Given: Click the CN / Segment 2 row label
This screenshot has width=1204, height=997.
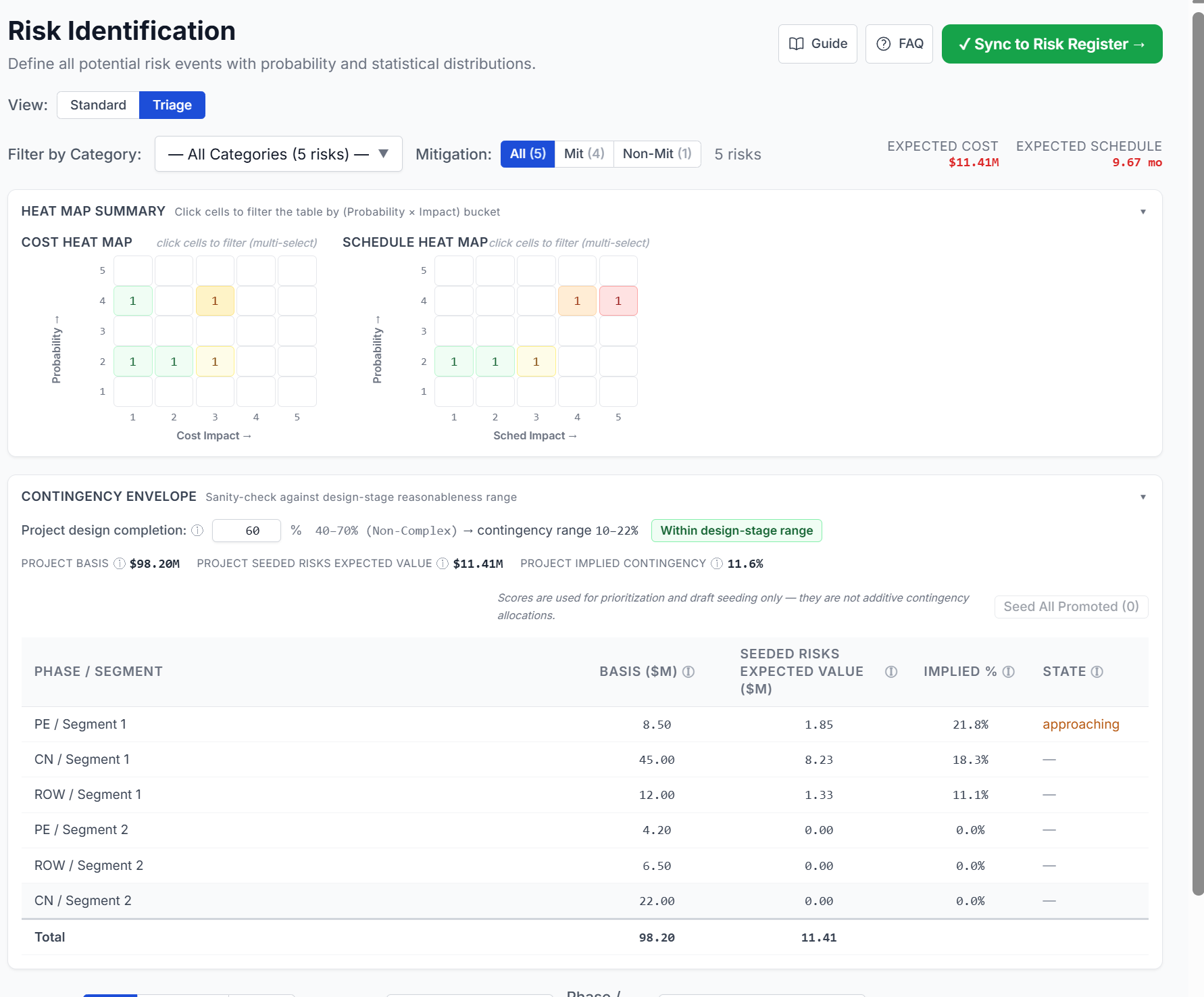Looking at the screenshot, I should (83, 901).
